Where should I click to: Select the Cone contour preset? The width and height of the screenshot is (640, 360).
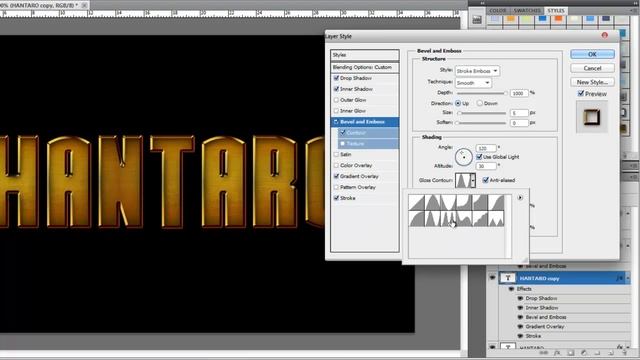tap(432, 202)
